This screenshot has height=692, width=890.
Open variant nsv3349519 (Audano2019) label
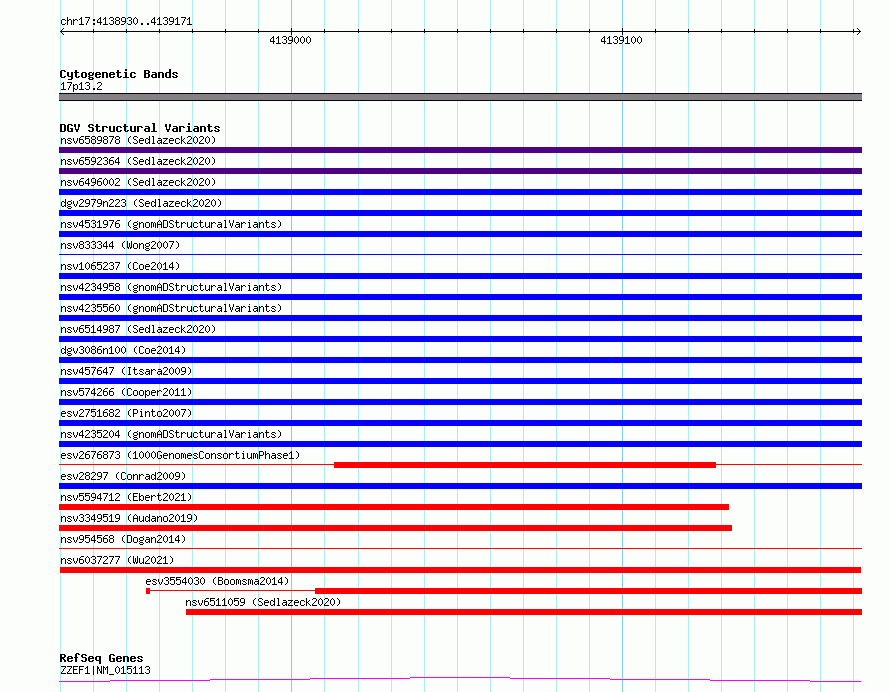pyautogui.click(x=129, y=518)
